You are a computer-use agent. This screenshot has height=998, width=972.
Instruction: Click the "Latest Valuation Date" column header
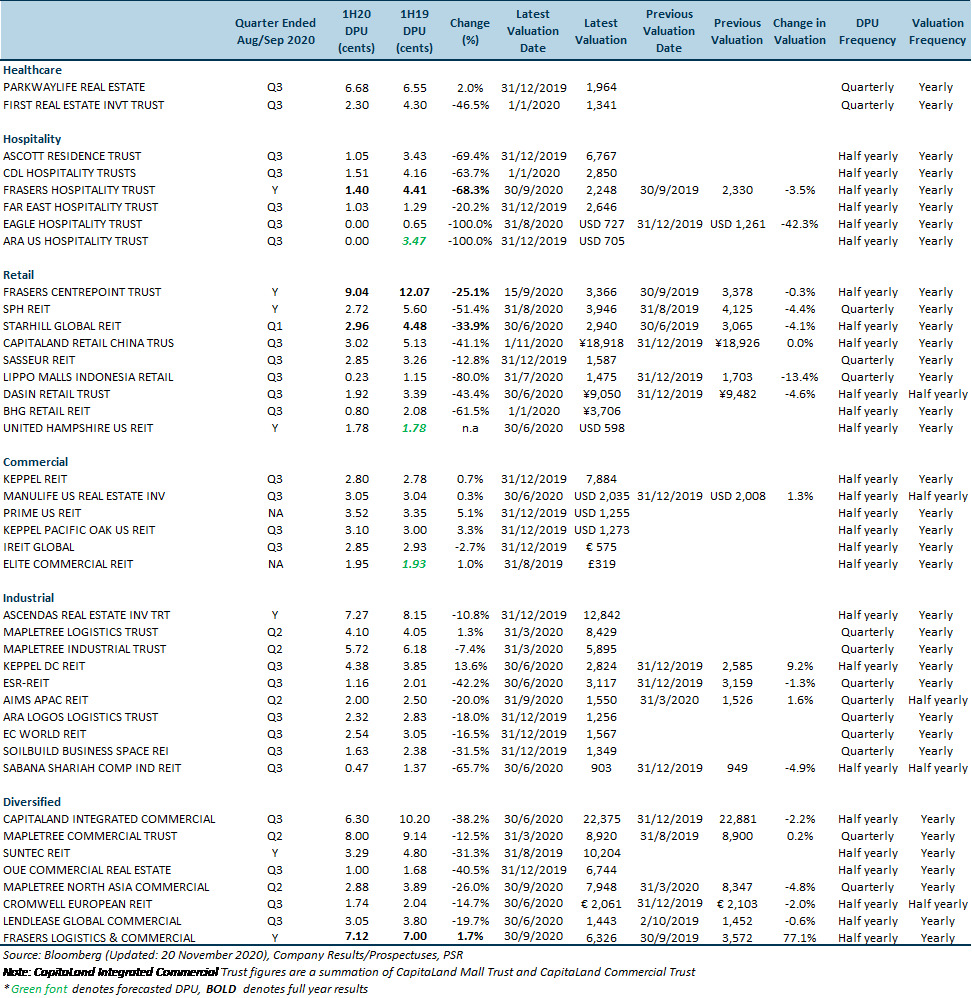point(533,31)
